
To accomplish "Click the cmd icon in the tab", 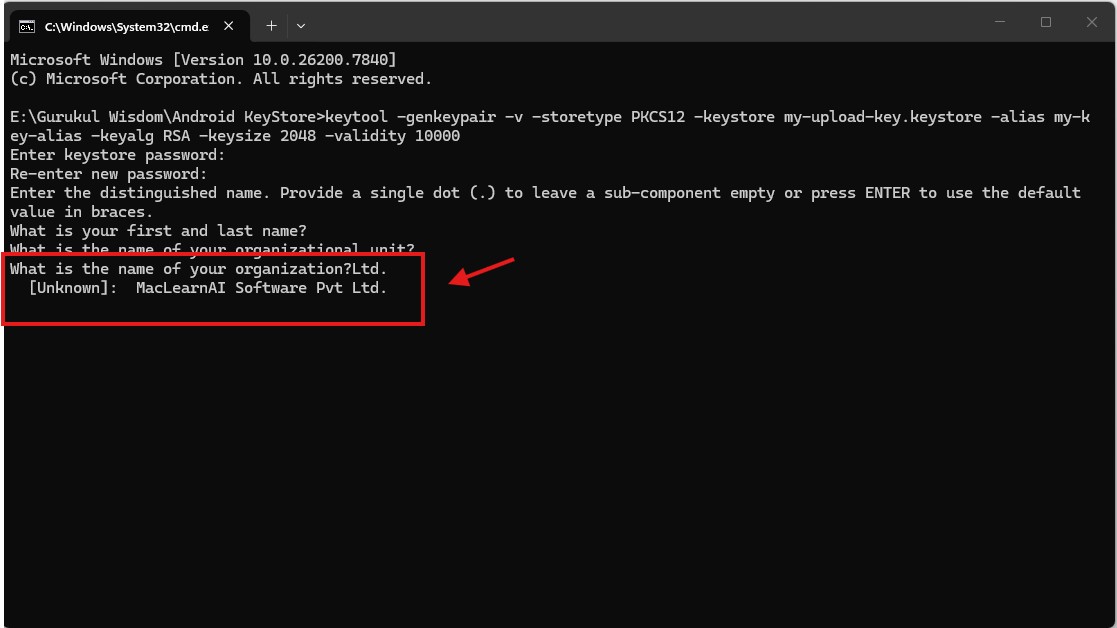I will pos(28,26).
